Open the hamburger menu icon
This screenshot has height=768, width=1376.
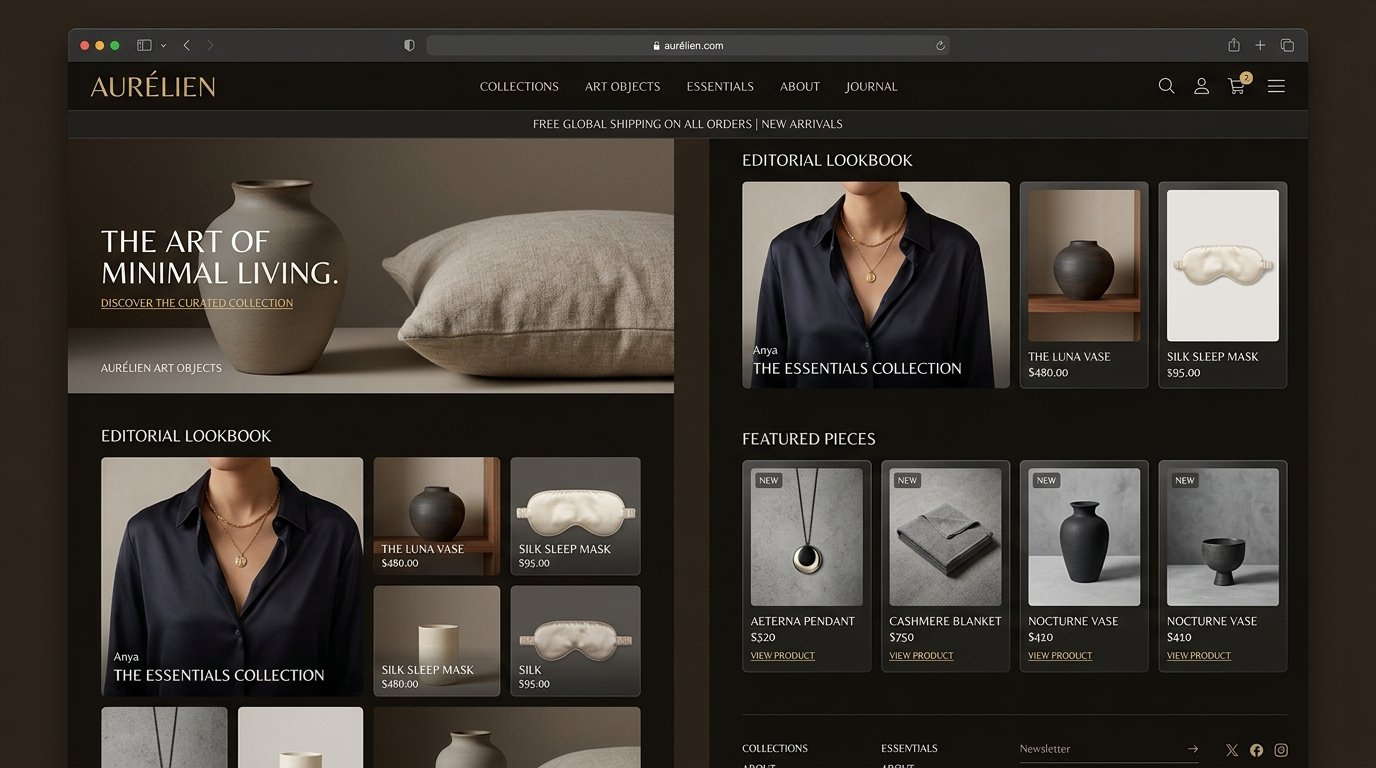(x=1276, y=86)
